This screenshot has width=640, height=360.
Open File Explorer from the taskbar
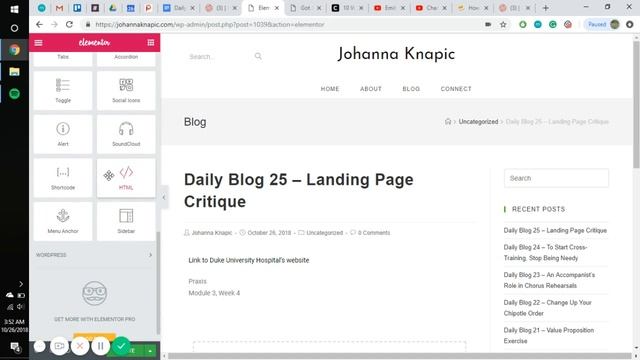pyautogui.click(x=14, y=72)
